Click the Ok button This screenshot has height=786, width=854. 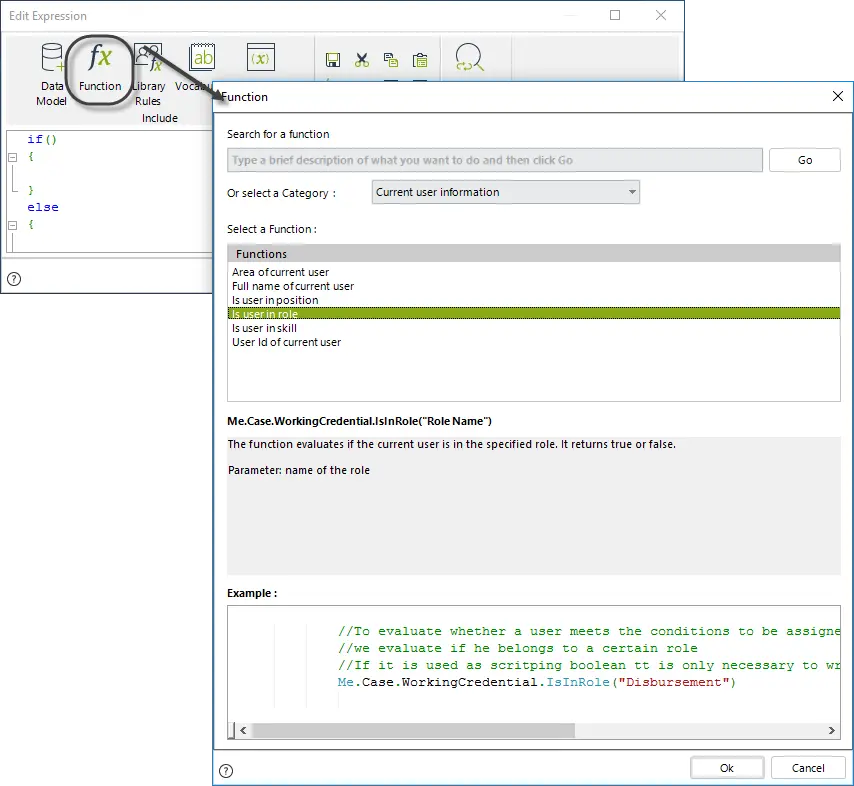(727, 768)
